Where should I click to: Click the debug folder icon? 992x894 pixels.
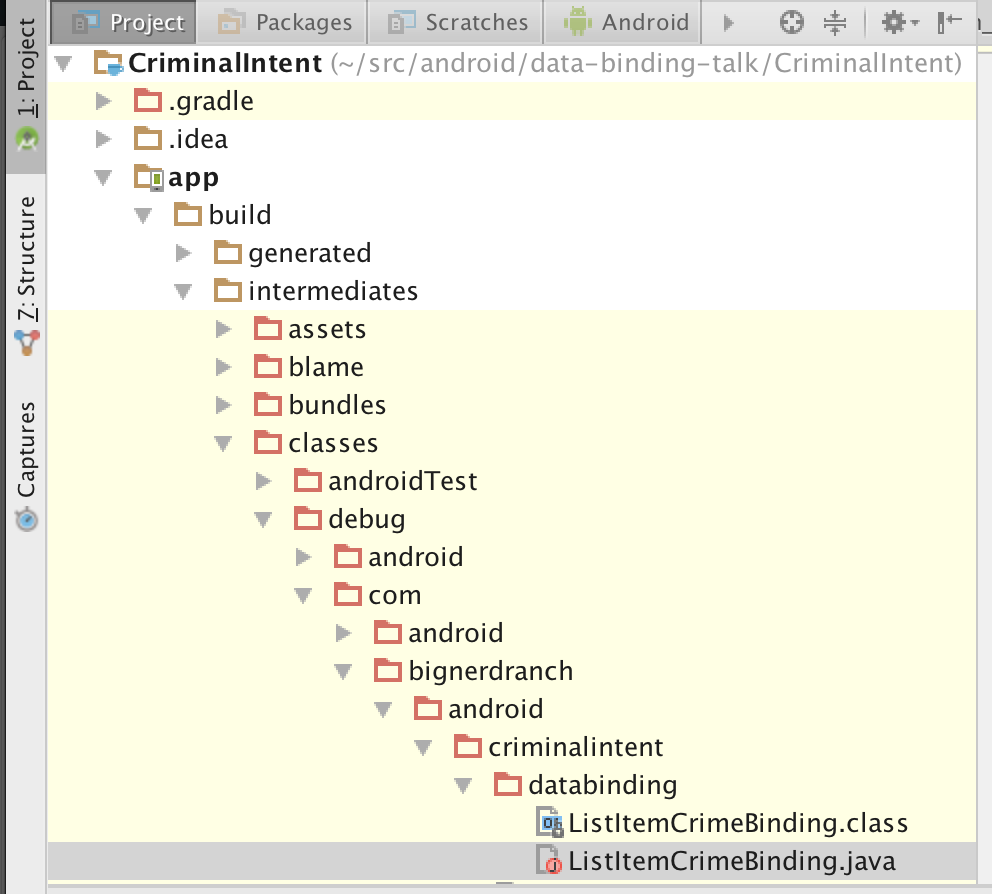308,518
